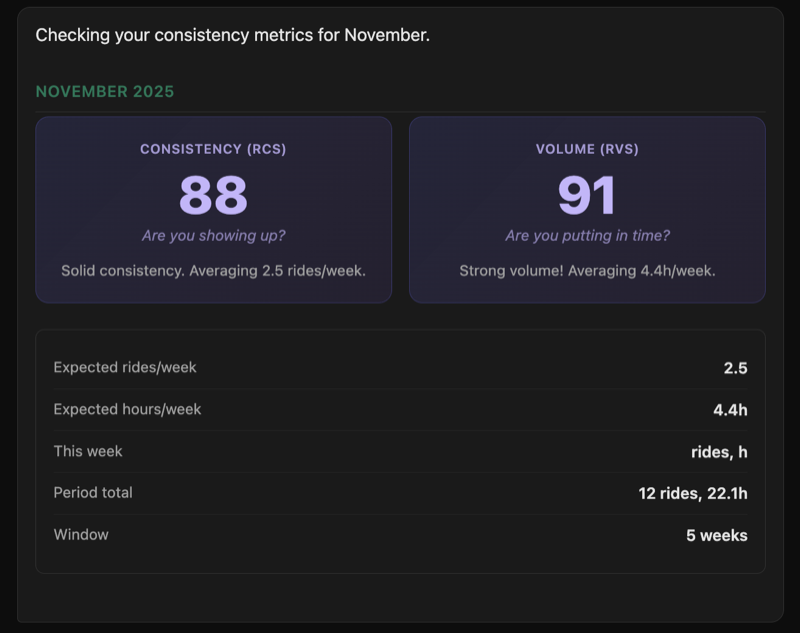800x633 pixels.
Task: Click the '5 weeks' window value
Action: (715, 535)
